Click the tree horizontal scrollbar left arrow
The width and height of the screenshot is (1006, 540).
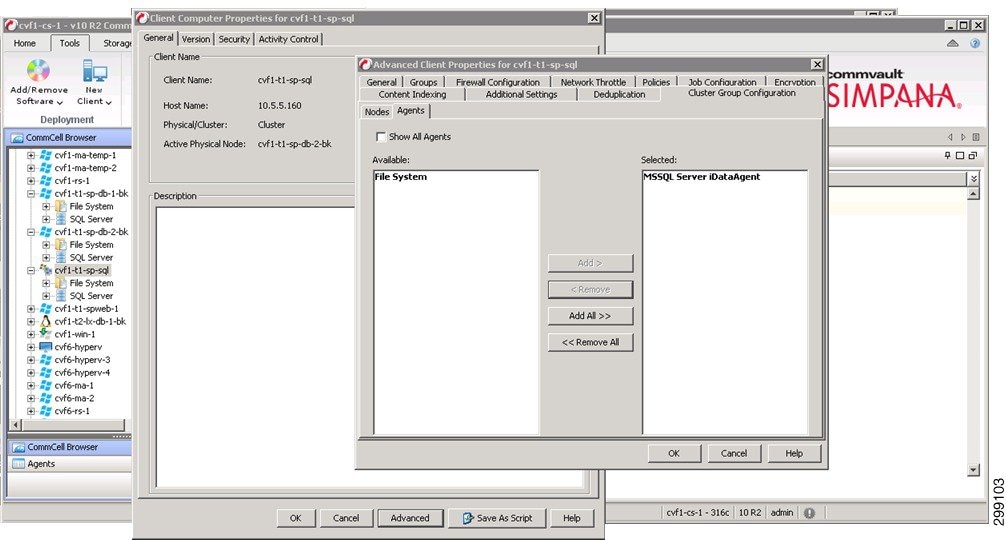click(17, 425)
